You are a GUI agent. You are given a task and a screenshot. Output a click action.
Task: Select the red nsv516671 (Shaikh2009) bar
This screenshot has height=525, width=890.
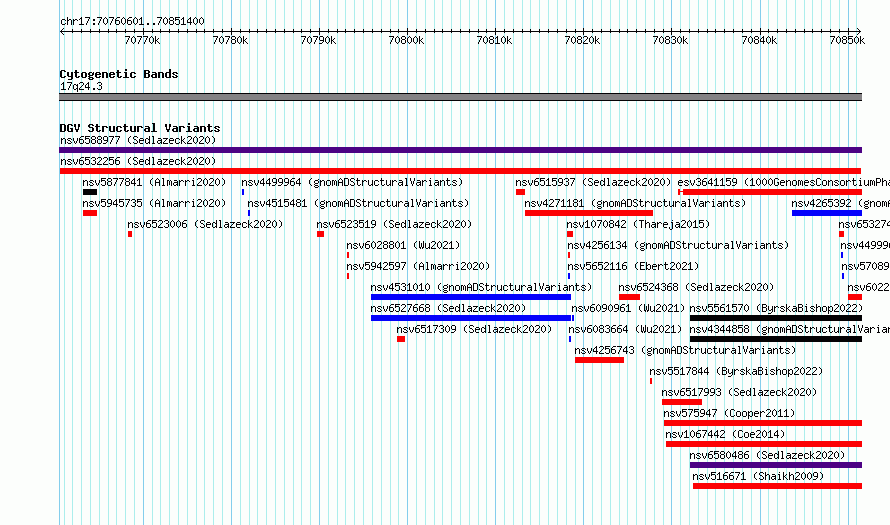pos(778,486)
